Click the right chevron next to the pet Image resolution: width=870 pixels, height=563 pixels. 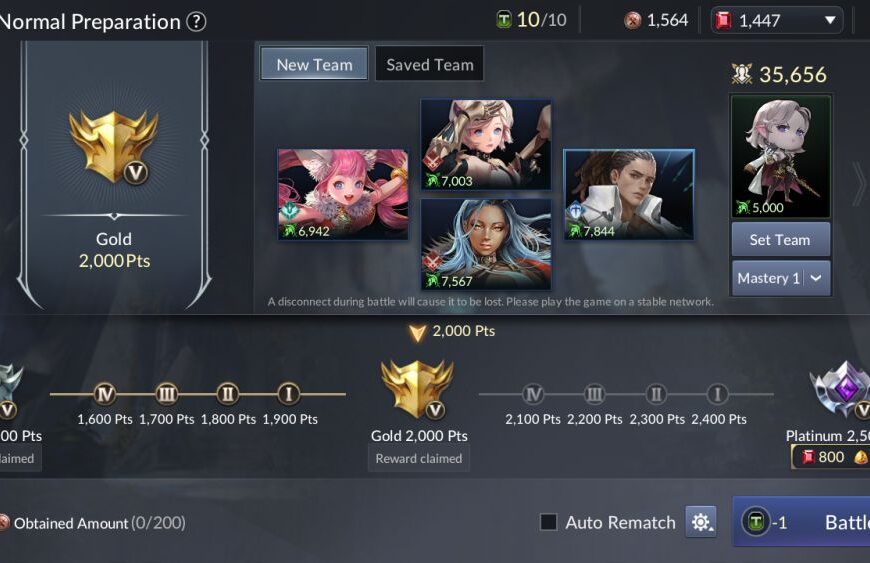point(859,184)
